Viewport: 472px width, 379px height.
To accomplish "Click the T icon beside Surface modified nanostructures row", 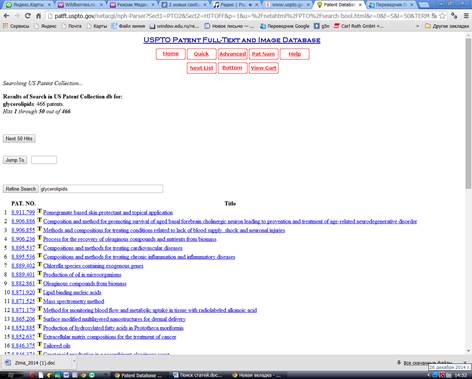I will click(40, 318).
